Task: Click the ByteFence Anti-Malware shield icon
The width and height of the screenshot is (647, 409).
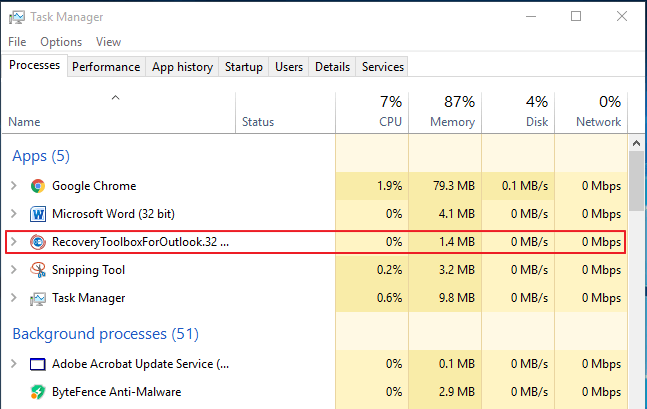Action: 38,392
